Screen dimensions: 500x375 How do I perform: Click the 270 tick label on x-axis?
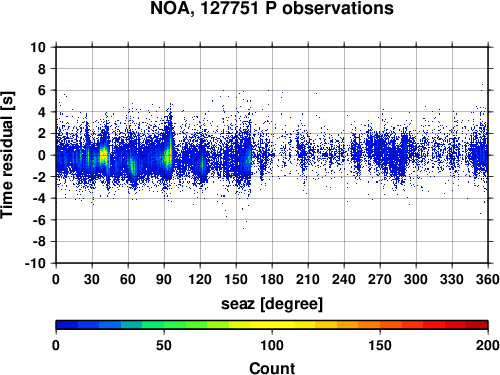(380, 279)
